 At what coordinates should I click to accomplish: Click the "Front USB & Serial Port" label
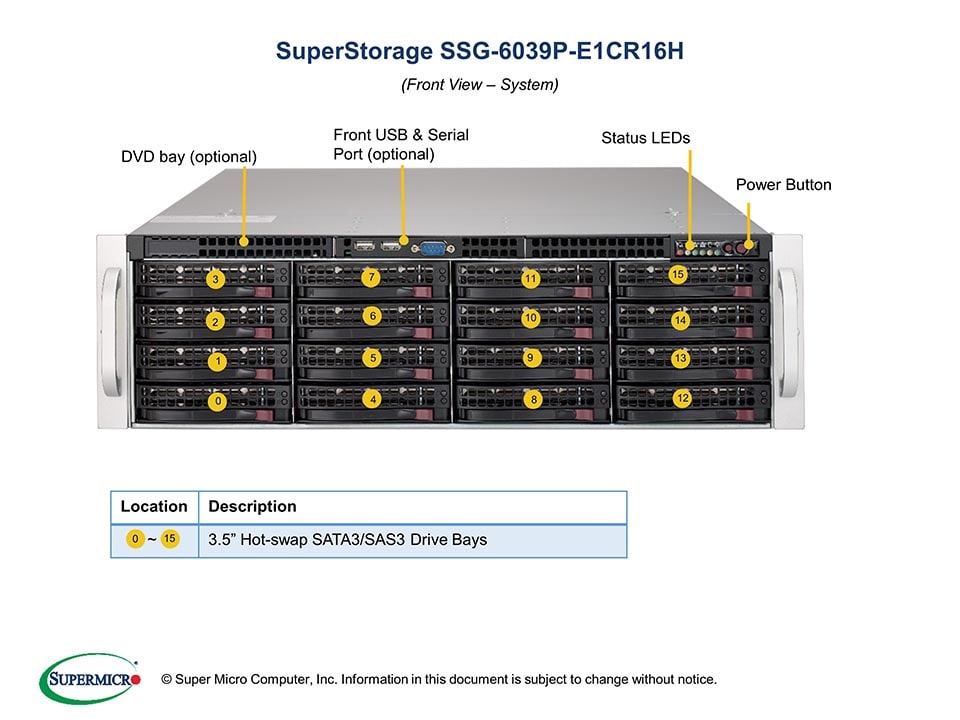(400, 144)
